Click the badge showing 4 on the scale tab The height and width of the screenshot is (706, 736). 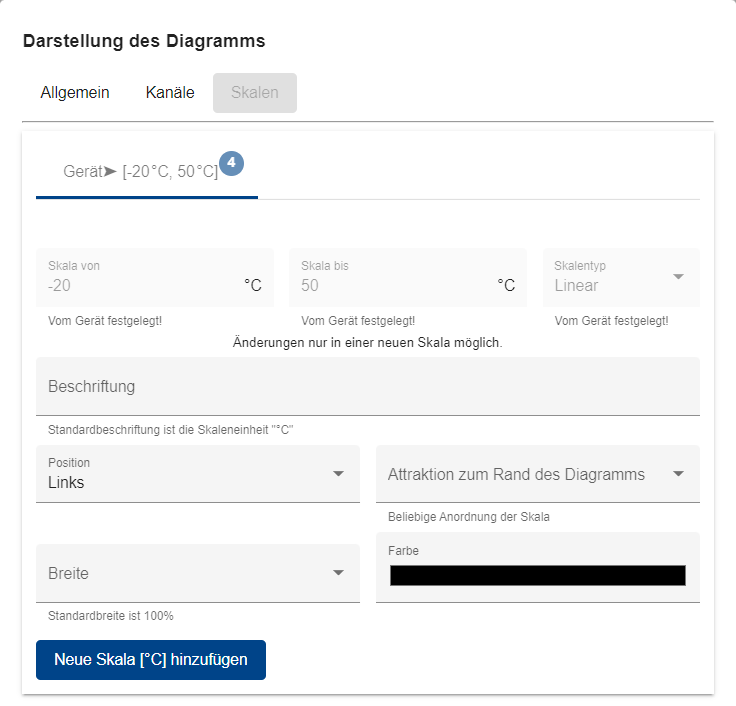pyautogui.click(x=231, y=163)
